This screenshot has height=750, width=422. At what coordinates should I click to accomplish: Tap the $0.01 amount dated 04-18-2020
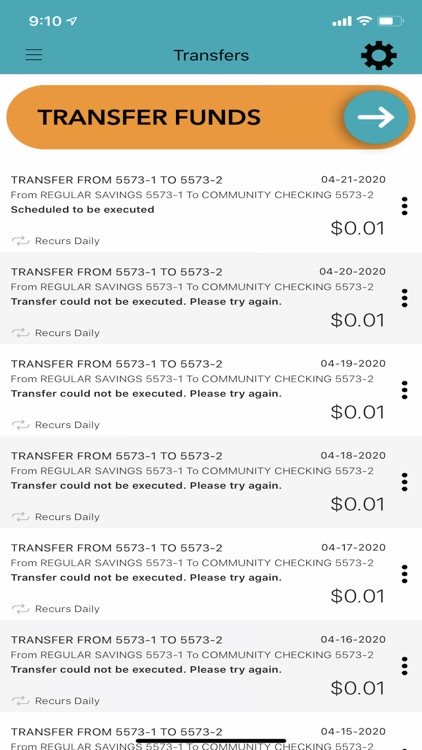tap(357, 504)
